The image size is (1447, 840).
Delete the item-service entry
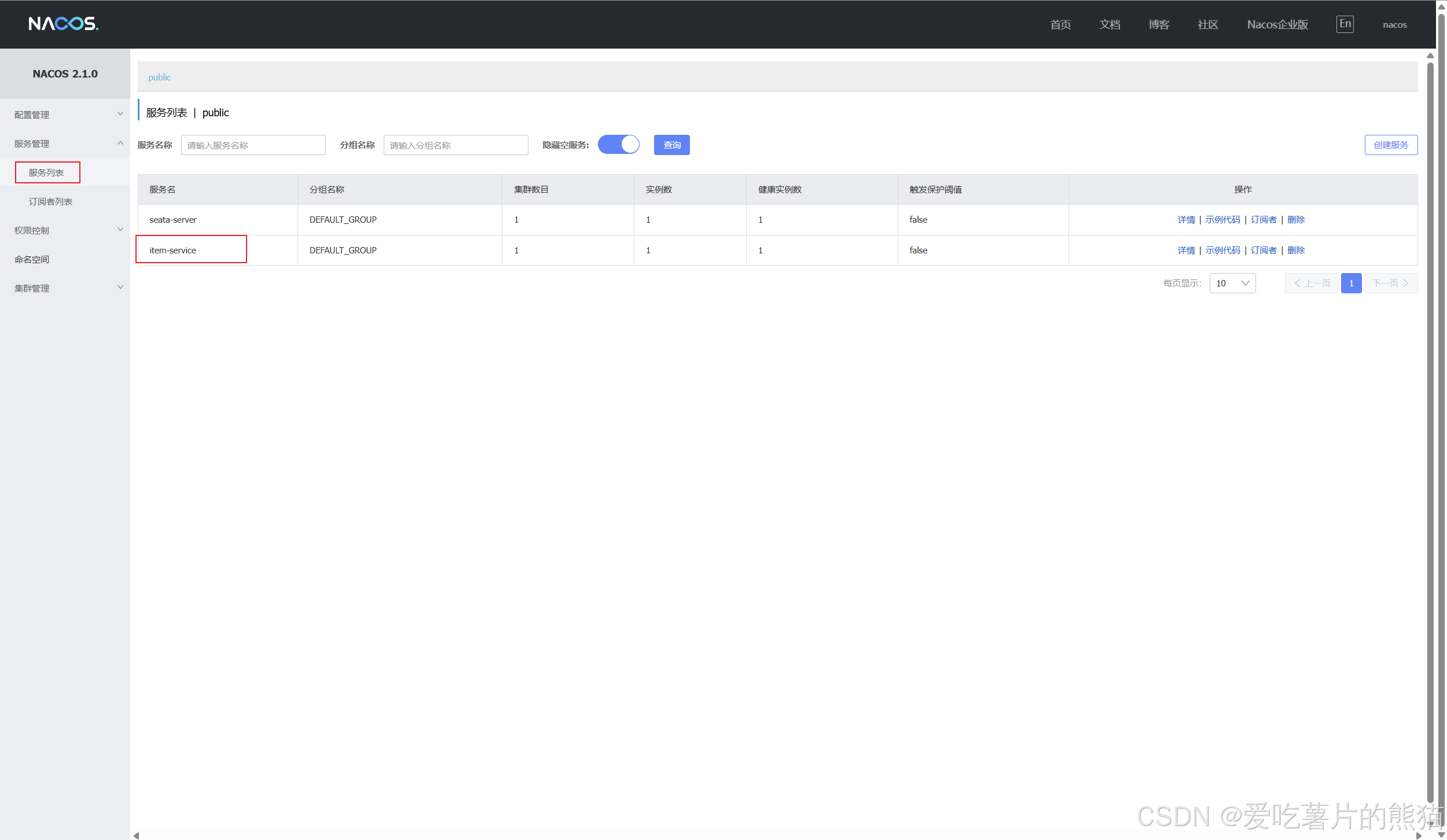point(1295,250)
